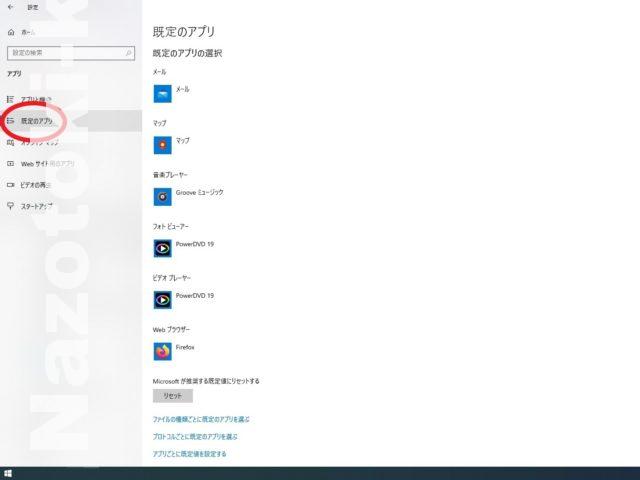Open ビデオの再生 in the sidebar

(38, 184)
